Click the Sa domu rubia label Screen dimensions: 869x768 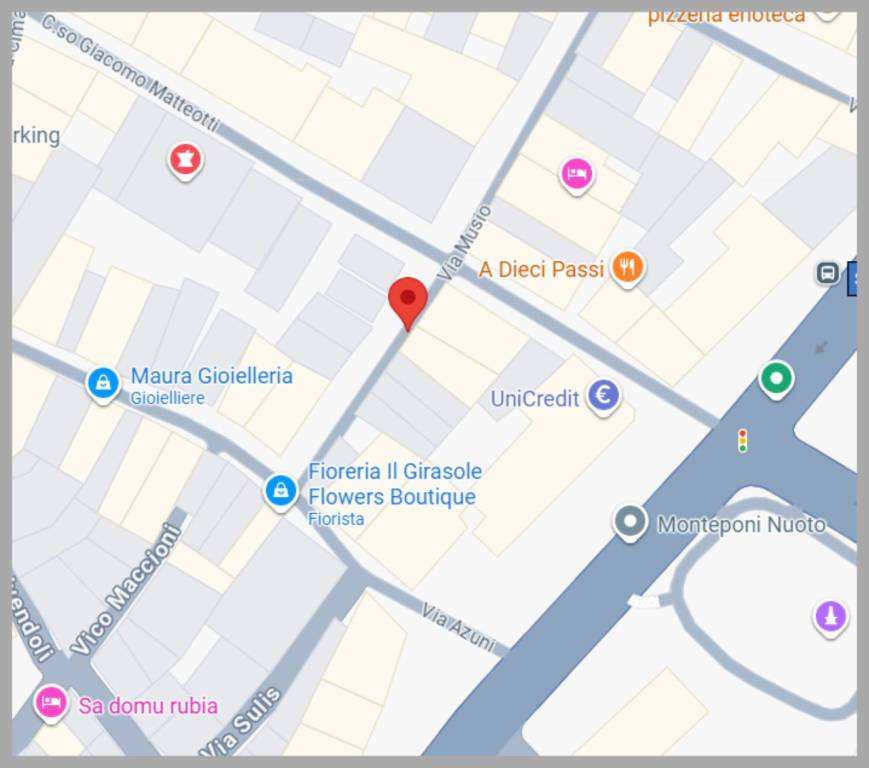point(149,706)
